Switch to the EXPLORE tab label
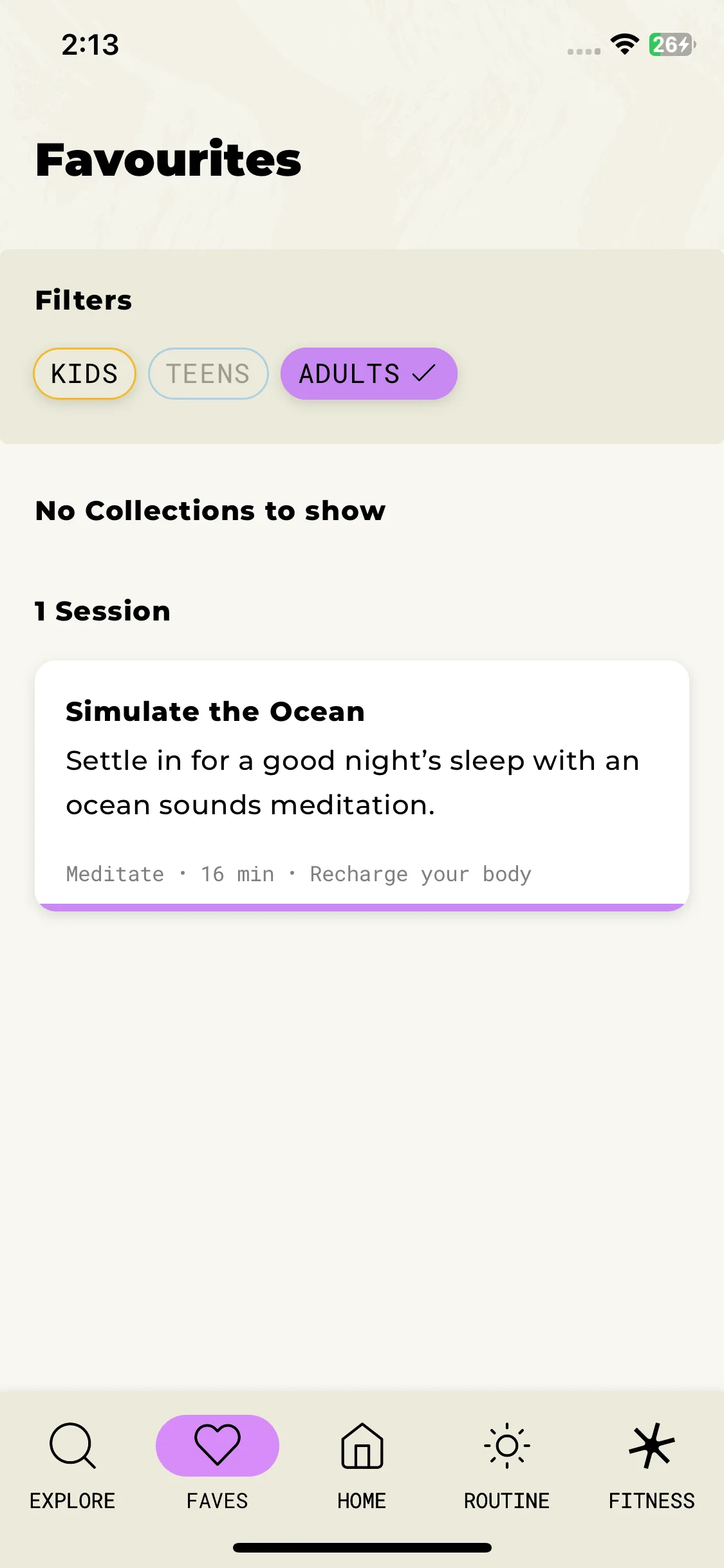The height and width of the screenshot is (1568, 724). pyautogui.click(x=73, y=1501)
